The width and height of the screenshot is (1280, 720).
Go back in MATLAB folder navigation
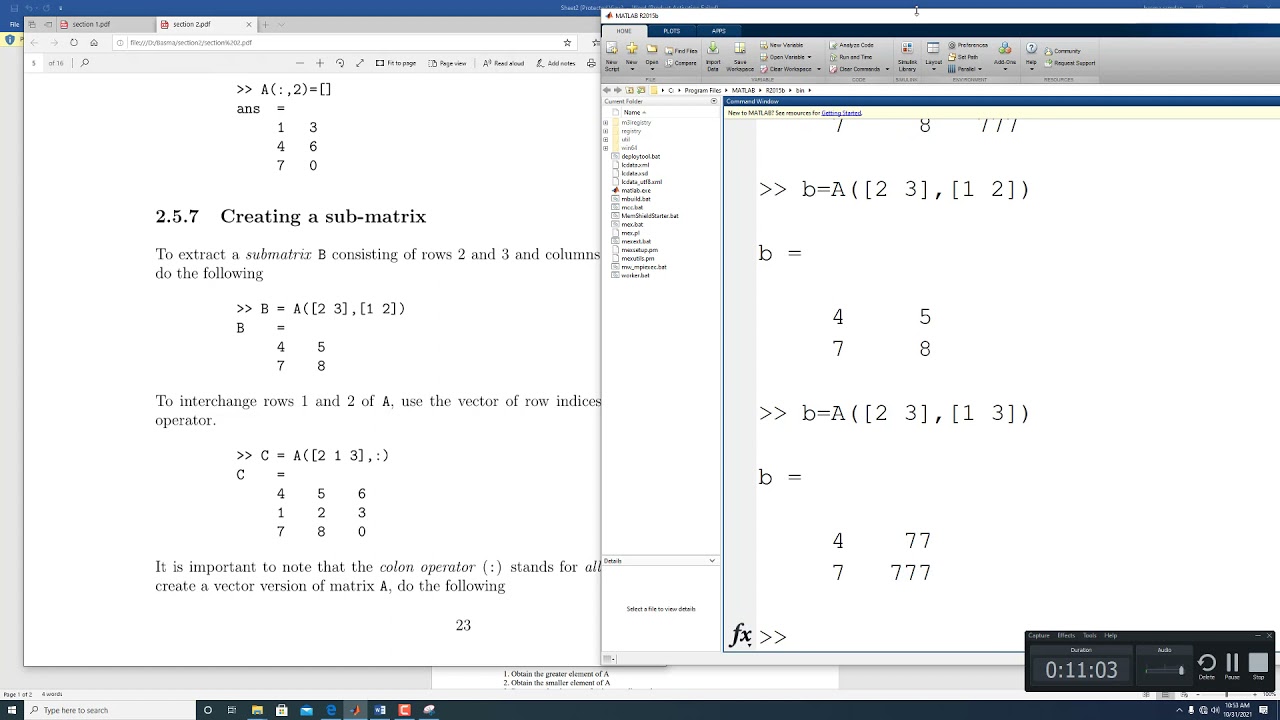[607, 90]
